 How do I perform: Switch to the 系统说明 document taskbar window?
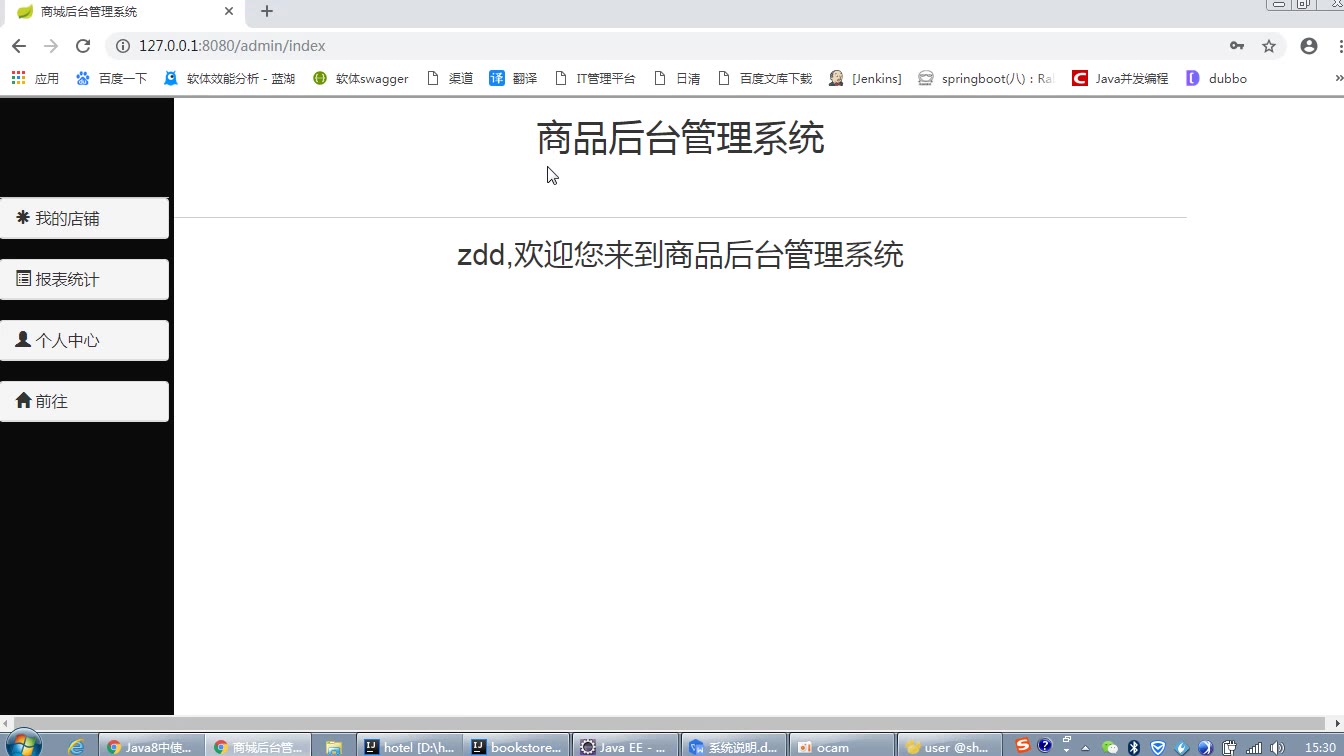[734, 746]
